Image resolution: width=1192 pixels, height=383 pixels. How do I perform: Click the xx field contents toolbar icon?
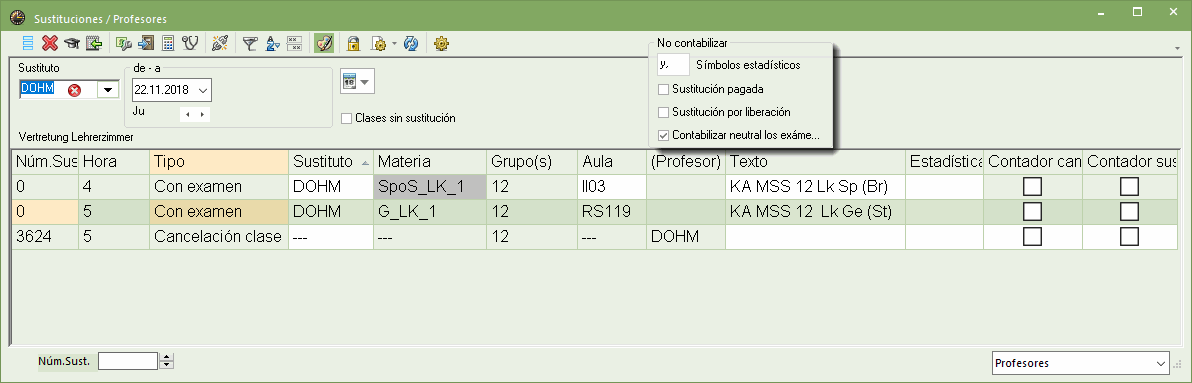(x=294, y=43)
